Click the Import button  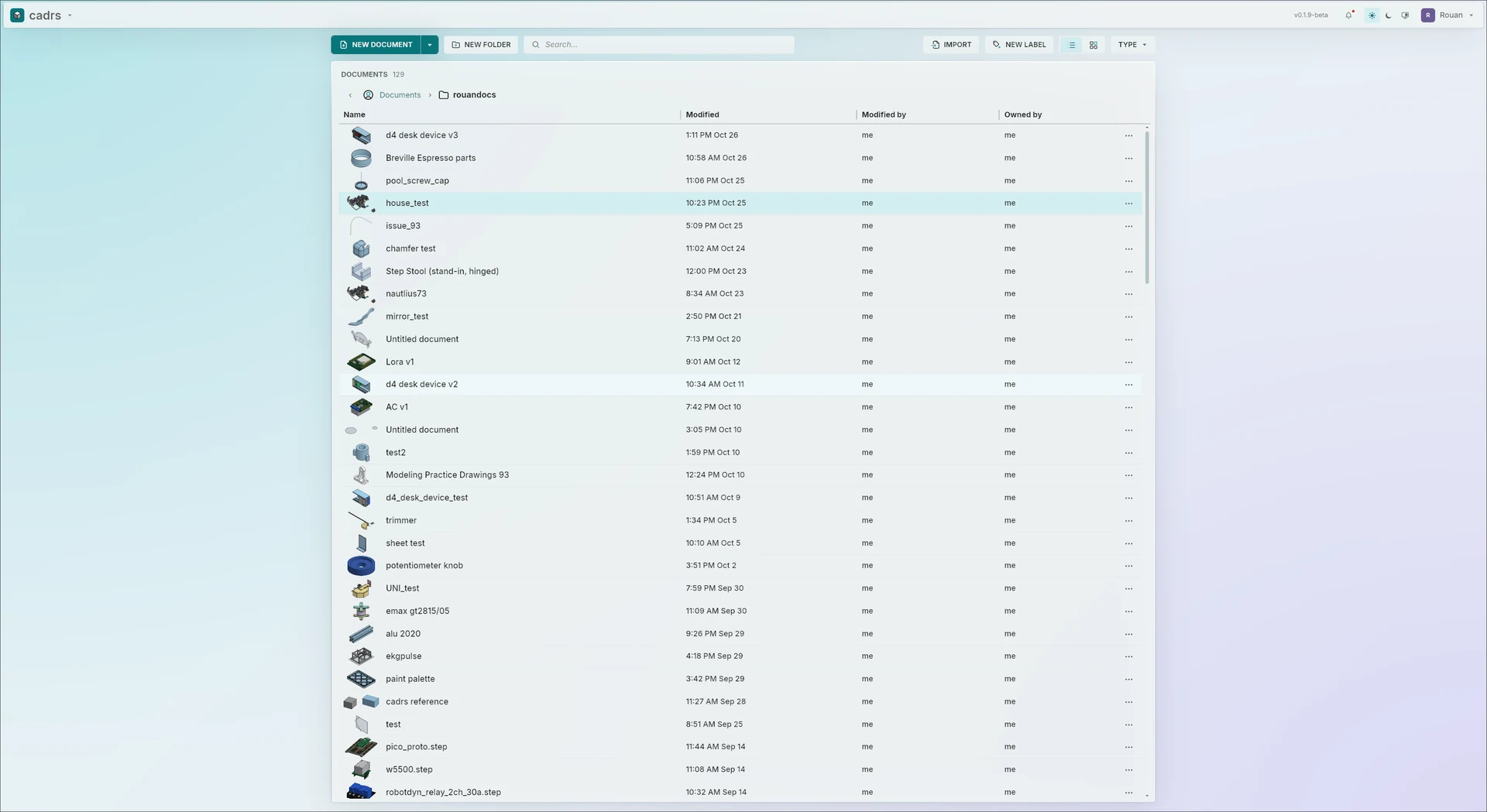coord(951,45)
